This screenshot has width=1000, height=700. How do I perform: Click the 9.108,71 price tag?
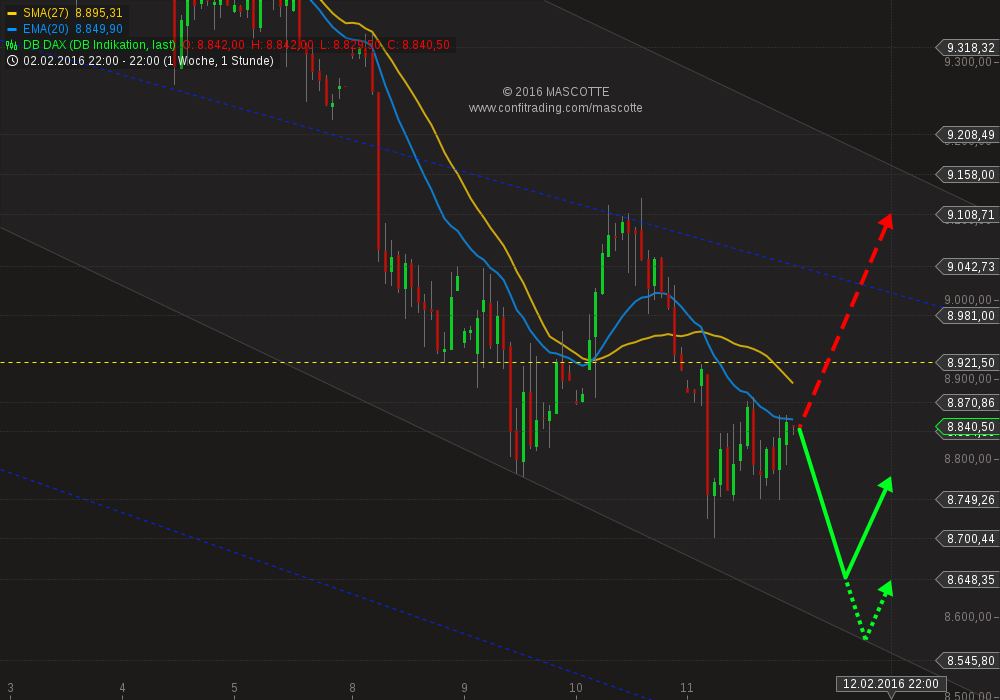pos(967,215)
